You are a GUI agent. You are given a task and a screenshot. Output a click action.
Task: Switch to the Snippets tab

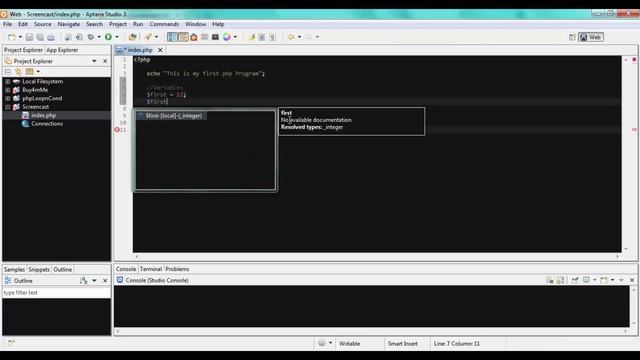tap(39, 269)
